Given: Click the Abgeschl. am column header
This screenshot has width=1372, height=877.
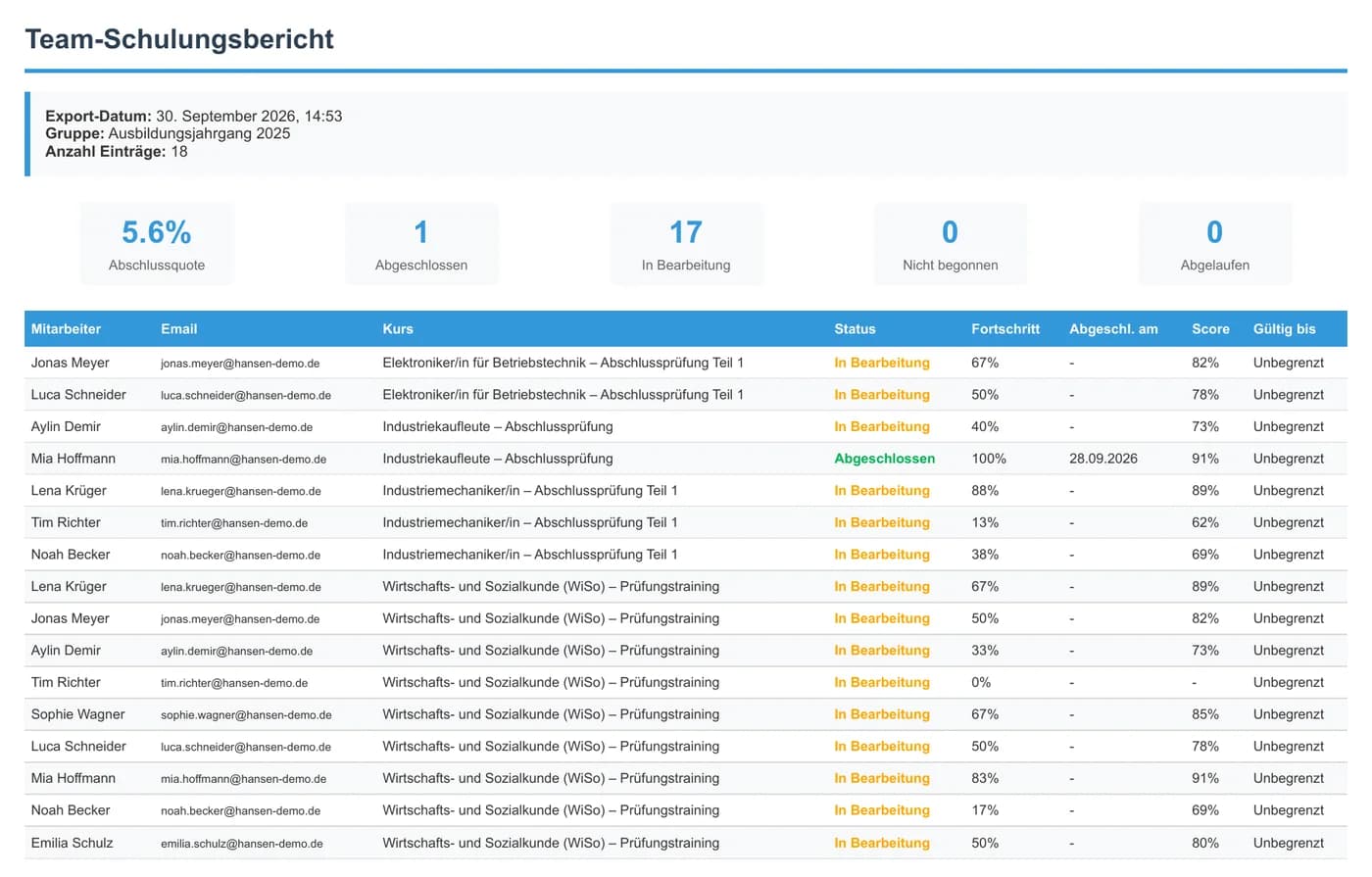Looking at the screenshot, I should coord(1113,329).
